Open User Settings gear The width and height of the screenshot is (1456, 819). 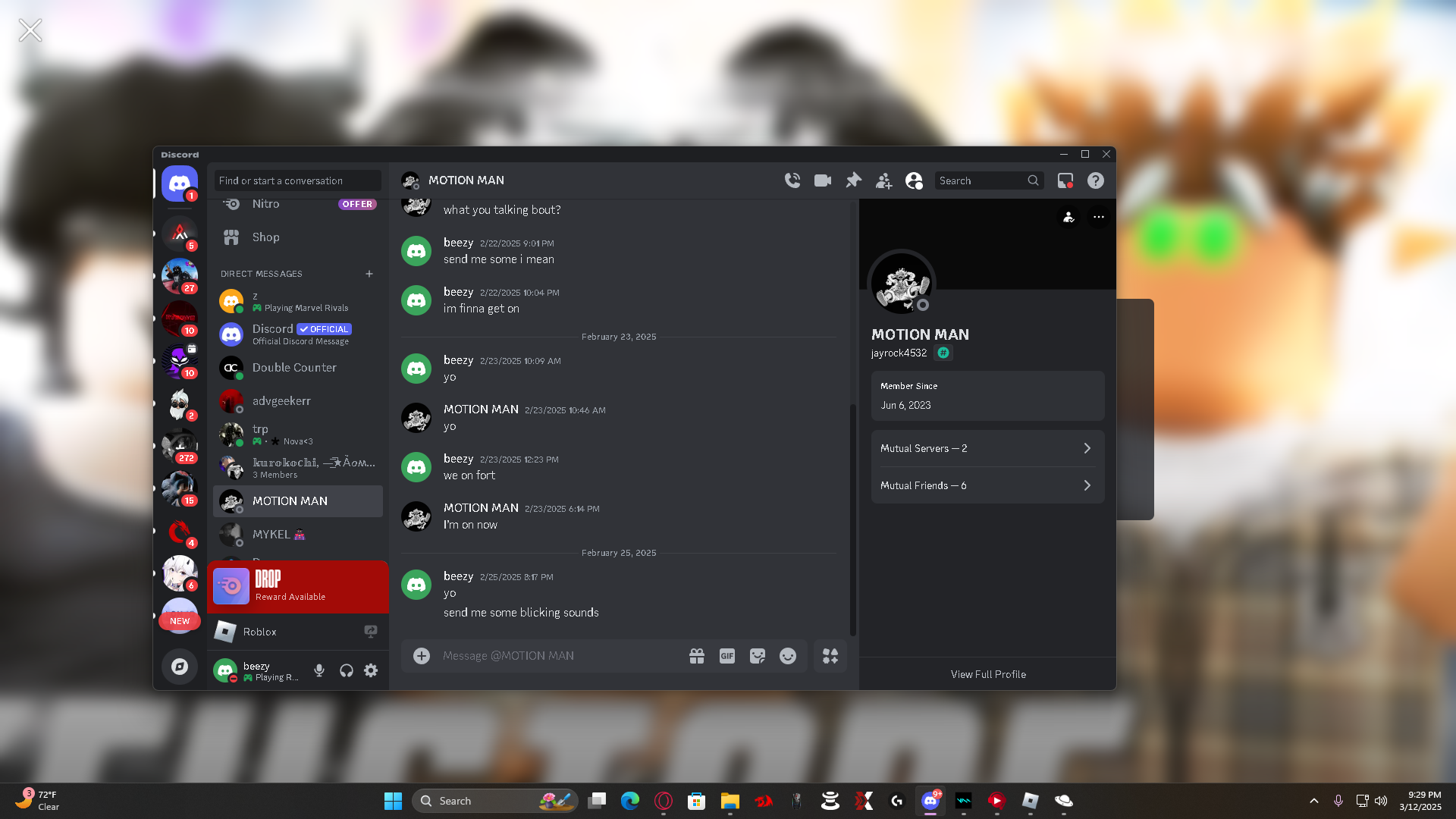click(x=371, y=670)
